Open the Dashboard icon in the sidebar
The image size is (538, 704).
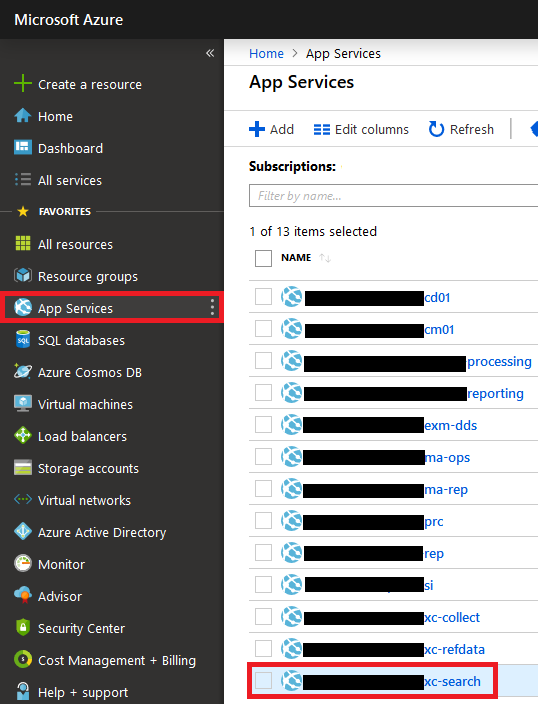click(22, 148)
